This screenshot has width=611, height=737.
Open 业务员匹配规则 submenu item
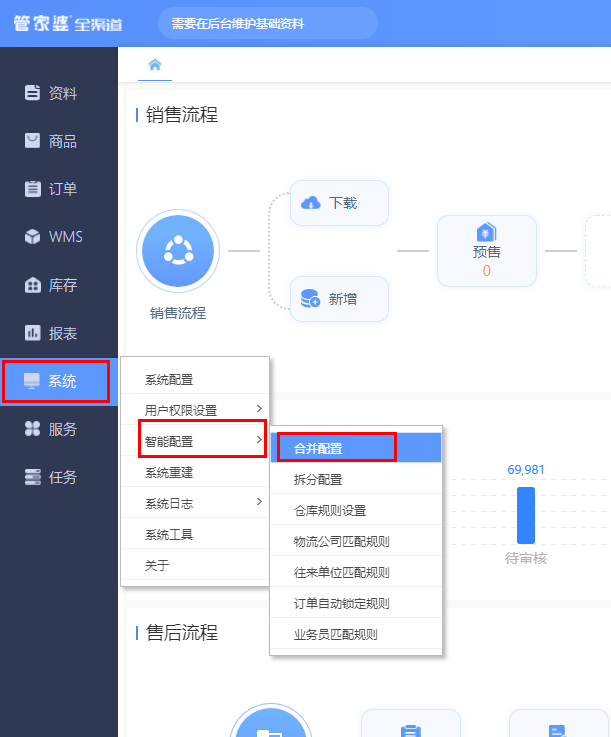point(356,634)
